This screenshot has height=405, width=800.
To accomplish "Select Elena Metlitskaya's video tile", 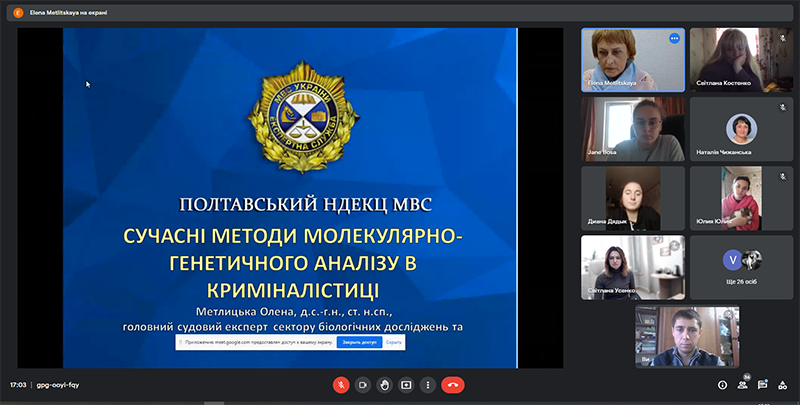I will tap(633, 60).
